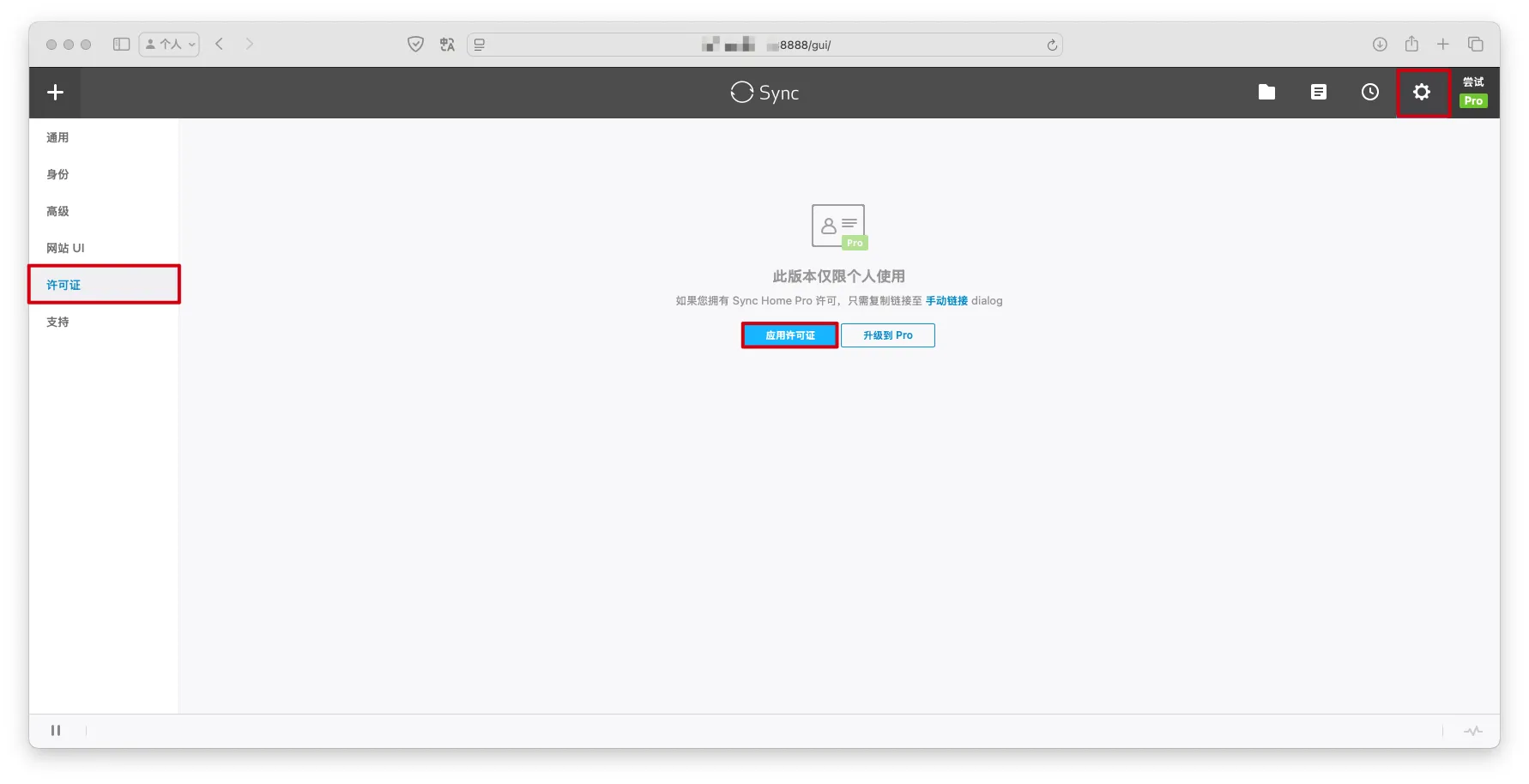Click the plus icon to add folder
This screenshot has height=784, width=1529.
click(55, 93)
